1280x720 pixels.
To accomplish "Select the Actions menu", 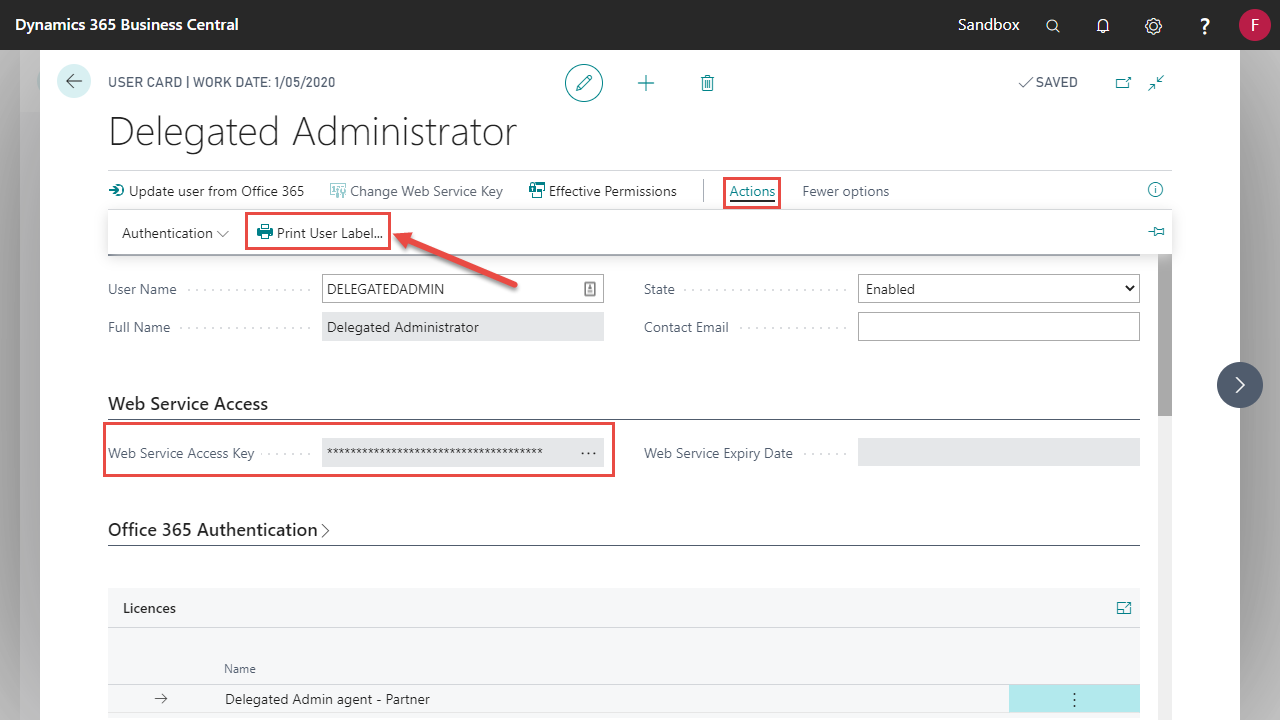I will (752, 191).
